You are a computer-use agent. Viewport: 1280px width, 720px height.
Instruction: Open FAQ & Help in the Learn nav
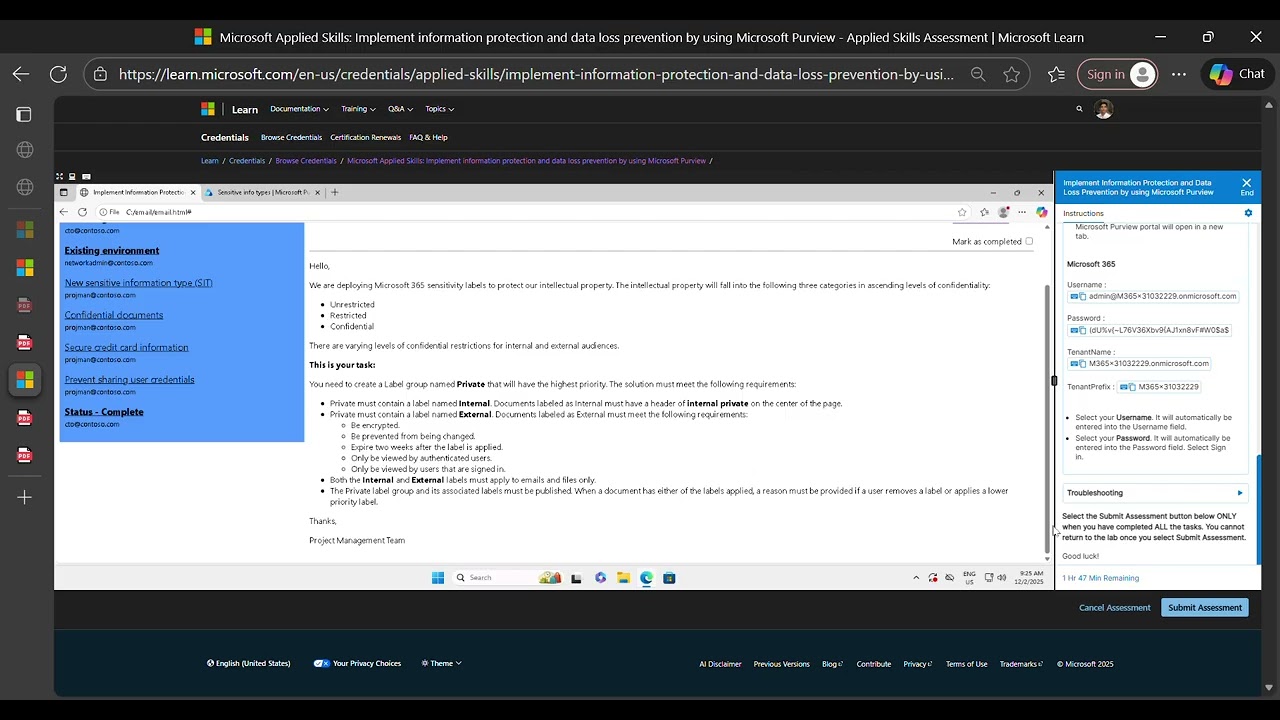click(428, 137)
